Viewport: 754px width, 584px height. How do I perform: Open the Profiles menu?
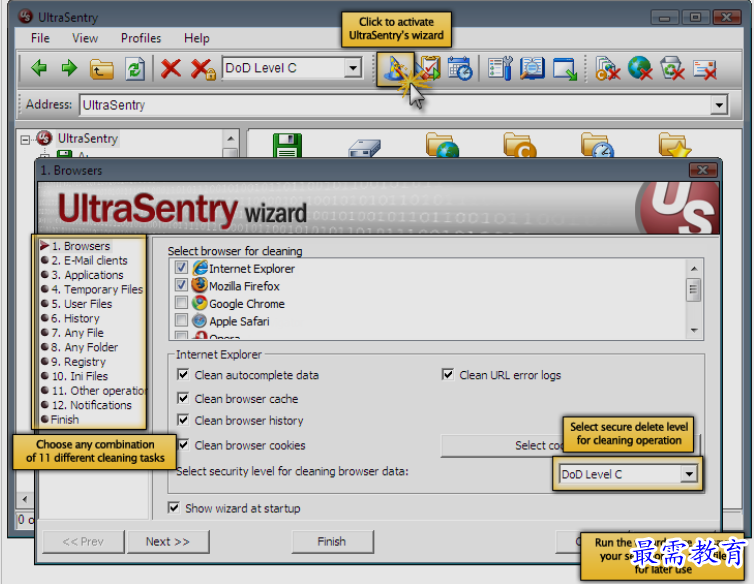[x=141, y=38]
